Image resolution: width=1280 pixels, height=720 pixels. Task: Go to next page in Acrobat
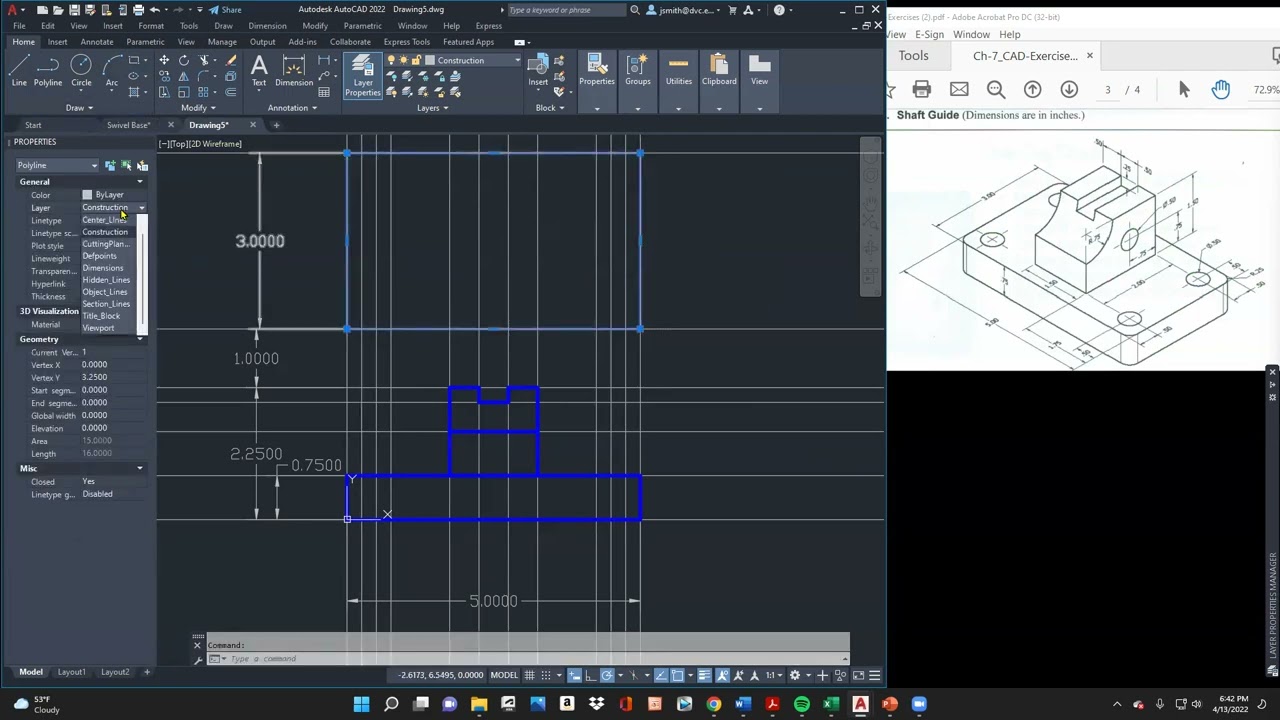(x=1069, y=90)
